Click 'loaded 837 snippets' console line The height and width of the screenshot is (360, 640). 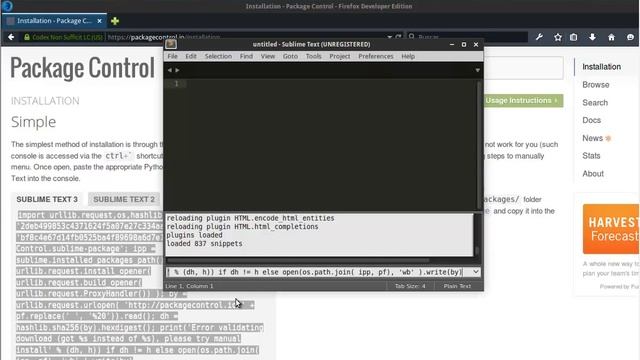[204, 244]
